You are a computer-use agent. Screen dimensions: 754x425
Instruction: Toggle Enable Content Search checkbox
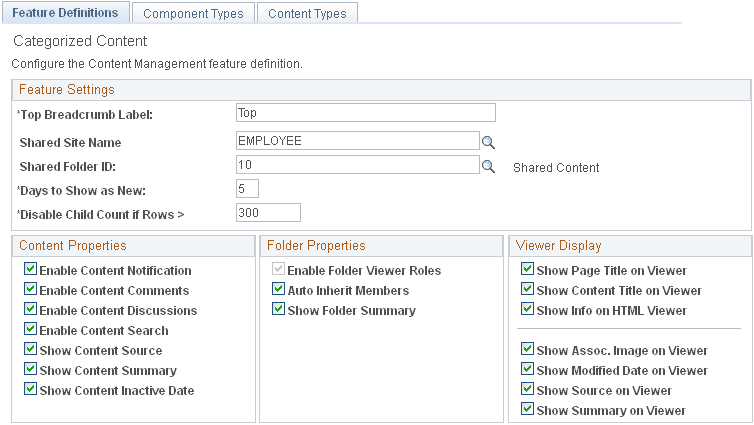tap(30, 330)
